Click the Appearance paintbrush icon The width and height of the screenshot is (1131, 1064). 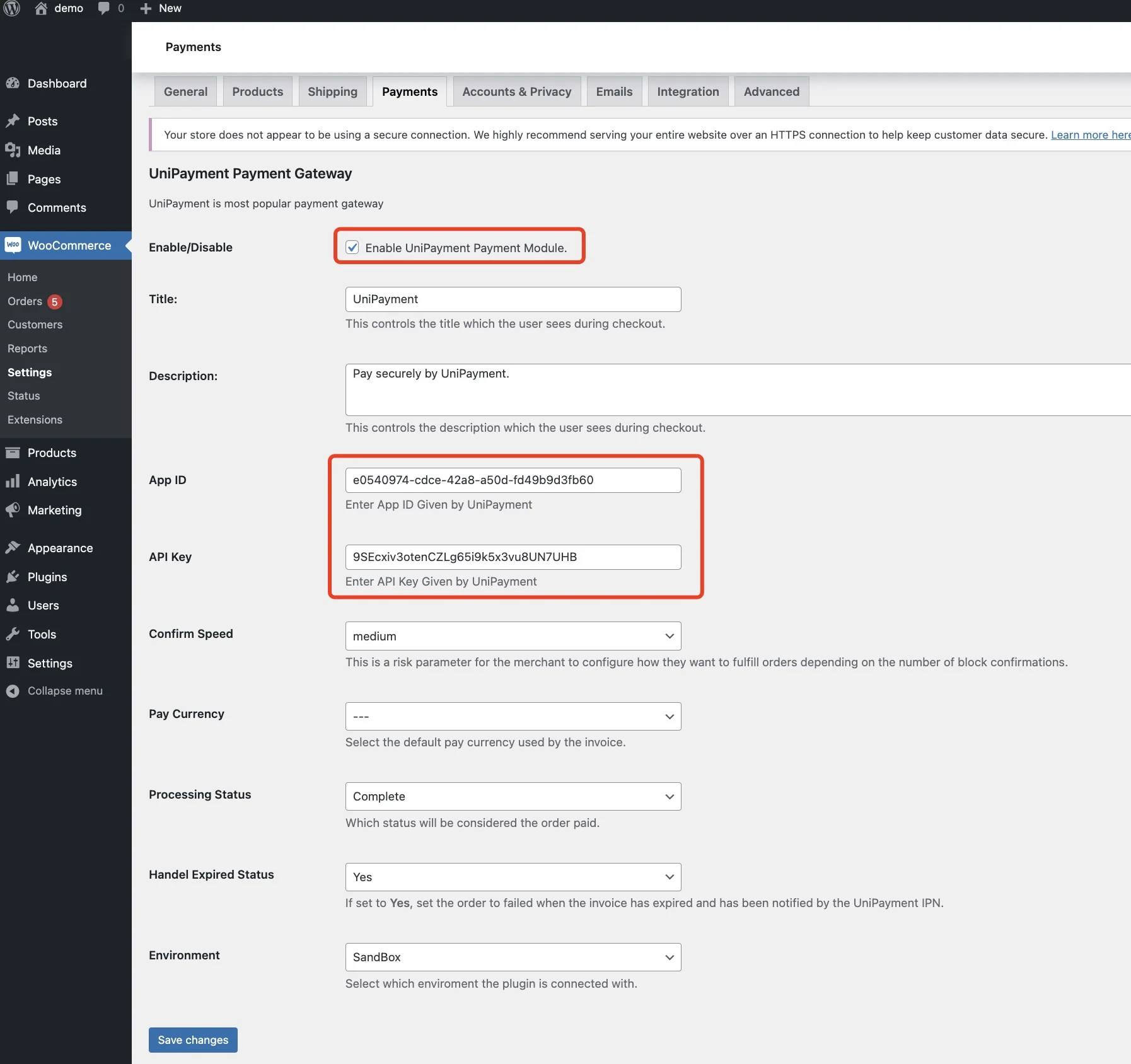point(13,548)
